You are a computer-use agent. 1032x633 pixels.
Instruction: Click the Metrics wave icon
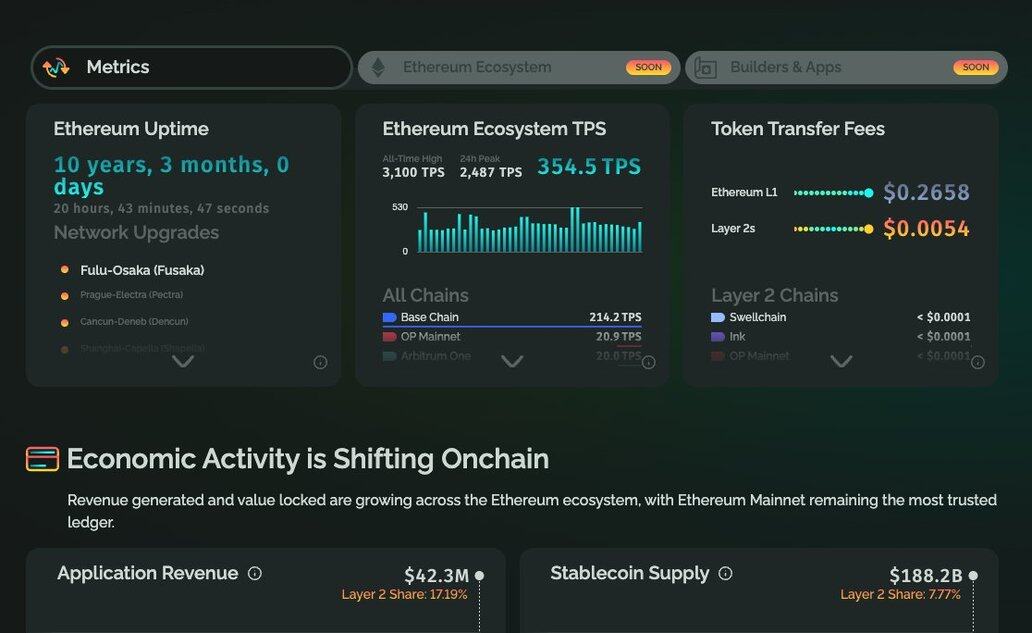[x=56, y=67]
